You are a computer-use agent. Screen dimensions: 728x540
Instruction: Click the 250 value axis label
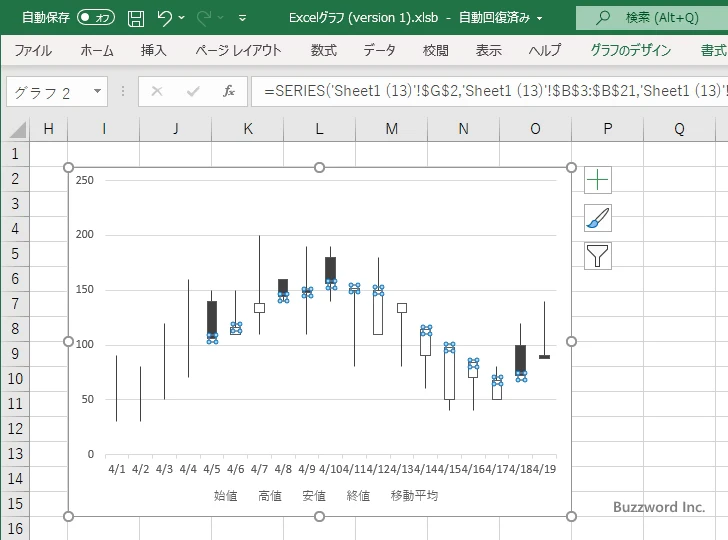84,180
